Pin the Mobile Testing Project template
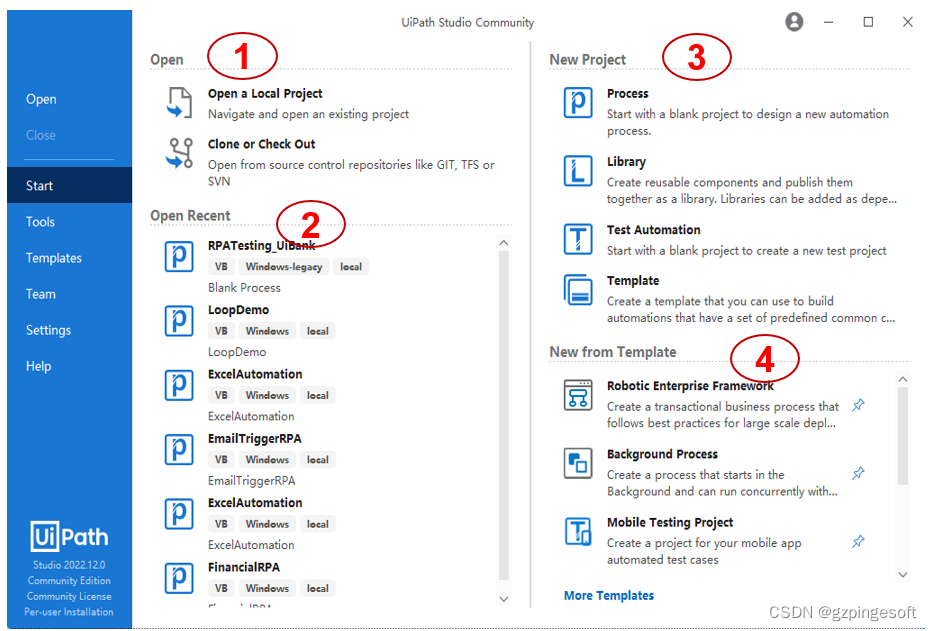Screen dimensions: 932x631 858,542
